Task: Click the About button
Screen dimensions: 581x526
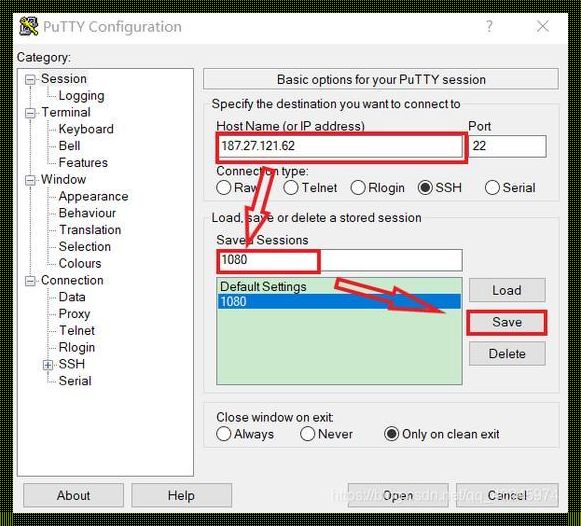Action: click(x=73, y=495)
